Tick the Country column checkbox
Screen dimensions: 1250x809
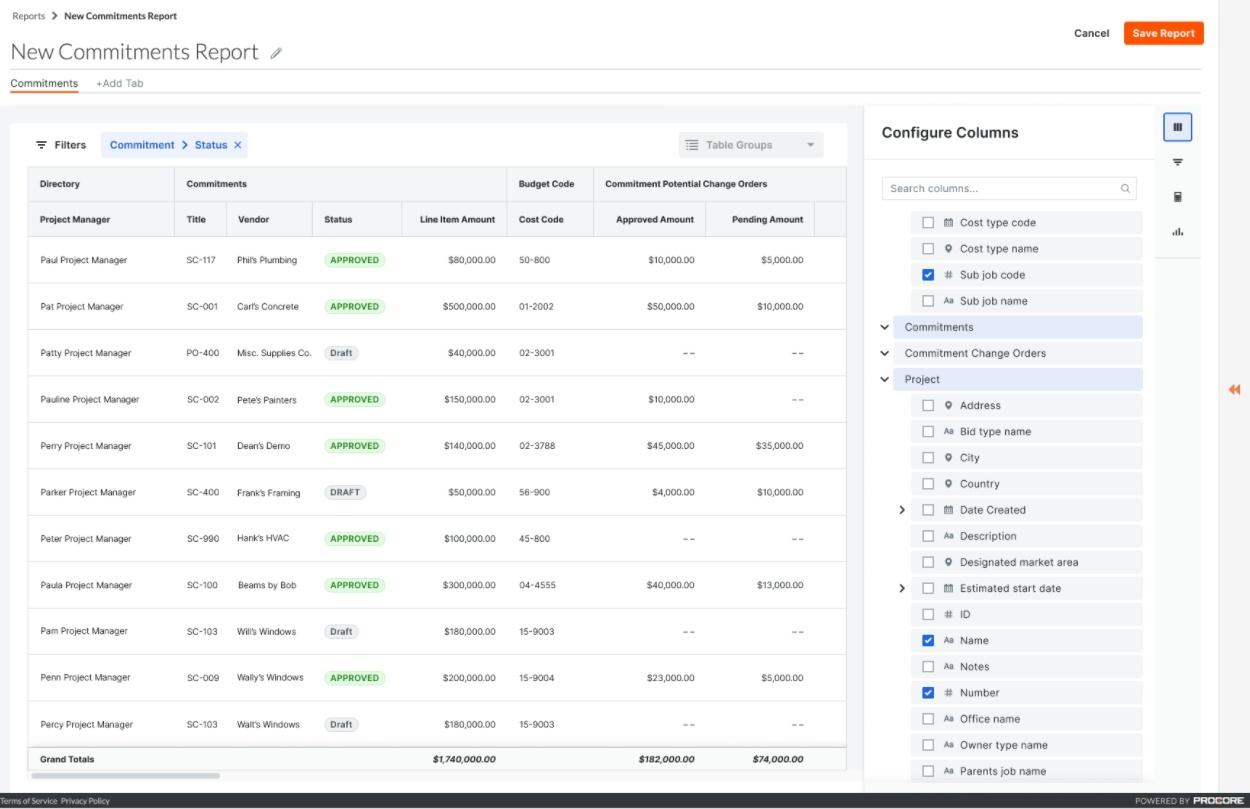(x=928, y=484)
